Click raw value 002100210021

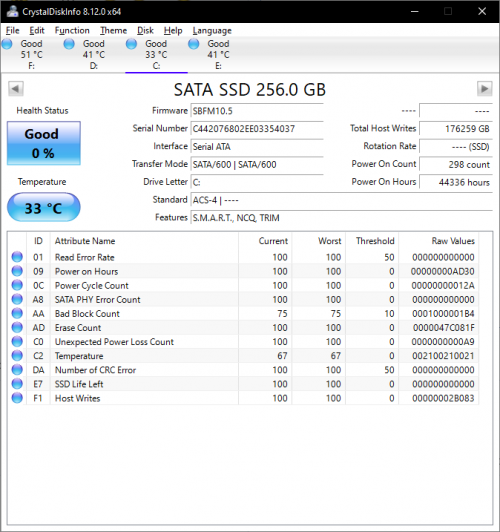click(x=443, y=356)
